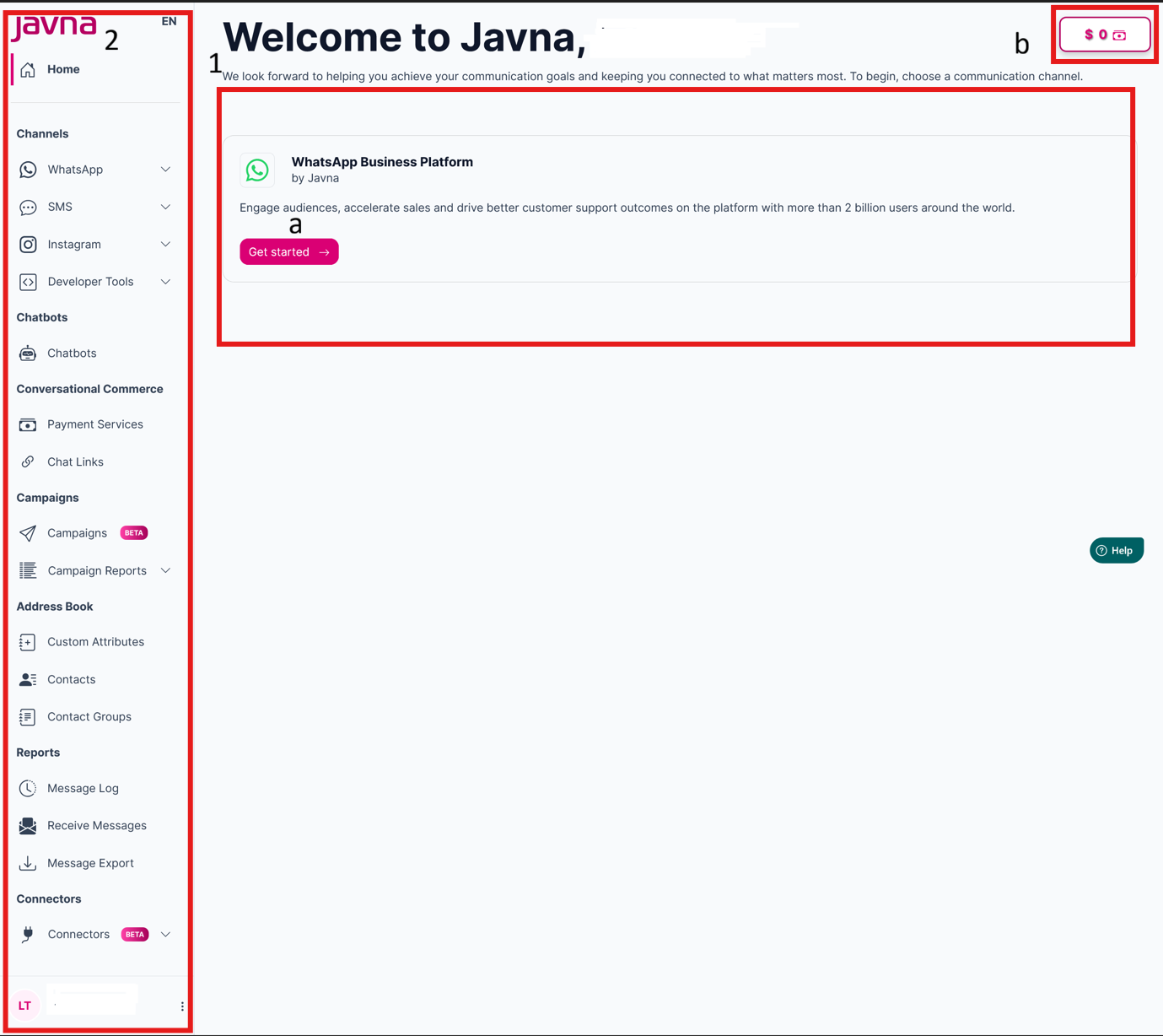1163x1036 pixels.
Task: Click the Developer Tools code icon
Action: point(28,282)
